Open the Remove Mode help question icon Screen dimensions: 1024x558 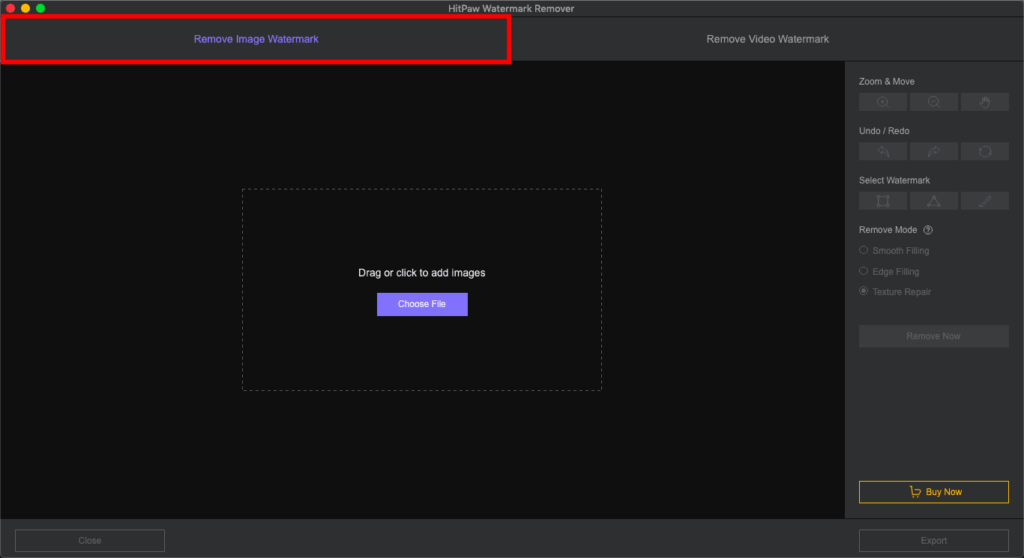point(928,230)
